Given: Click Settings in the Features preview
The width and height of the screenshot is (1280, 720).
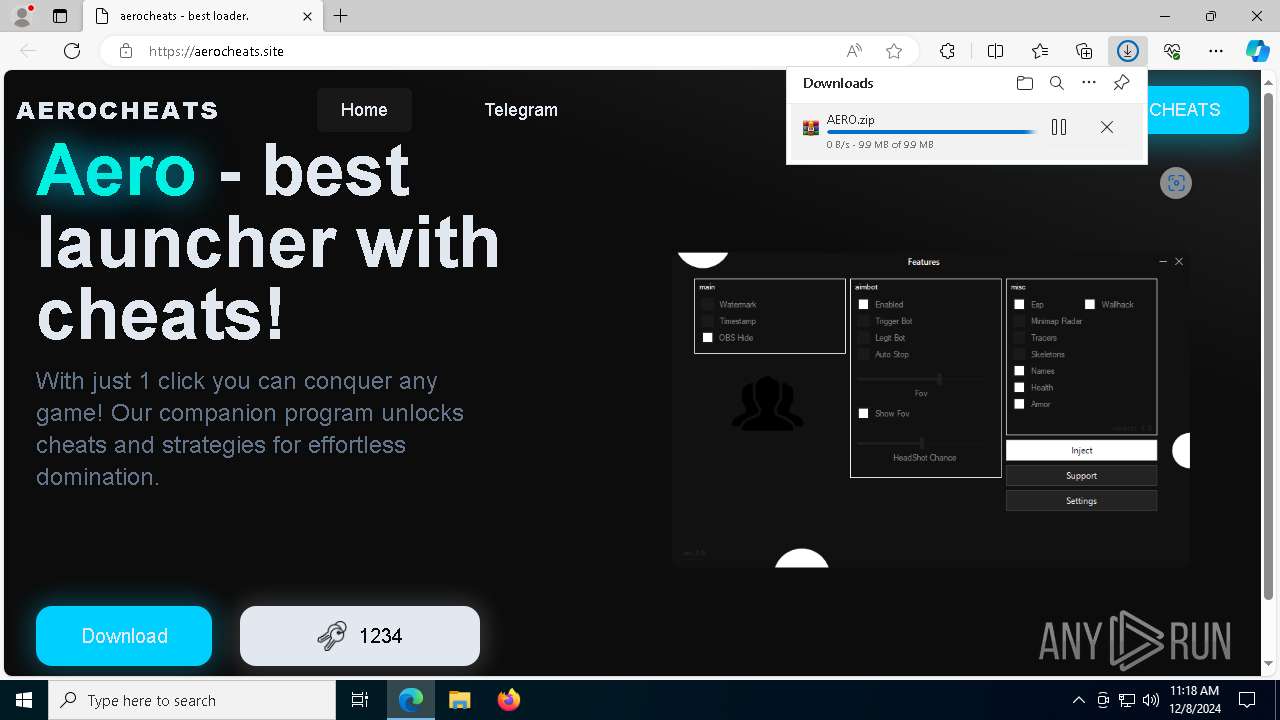Looking at the screenshot, I should 1081,501.
